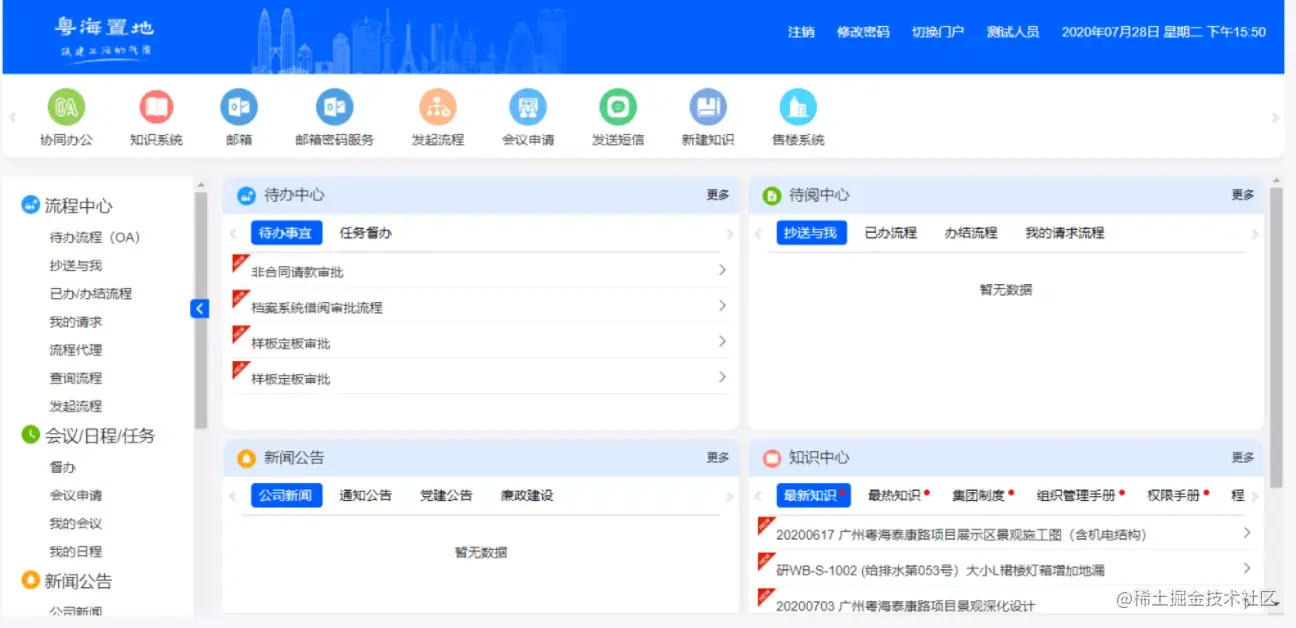Screen dimensions: 1296x628
Task: Click 更多 in the 待阅中心 panel
Action: 1243,195
